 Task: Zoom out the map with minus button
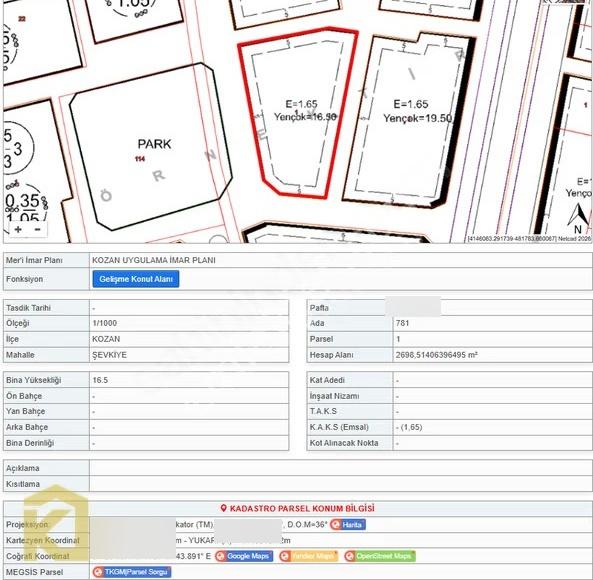tap(37, 229)
